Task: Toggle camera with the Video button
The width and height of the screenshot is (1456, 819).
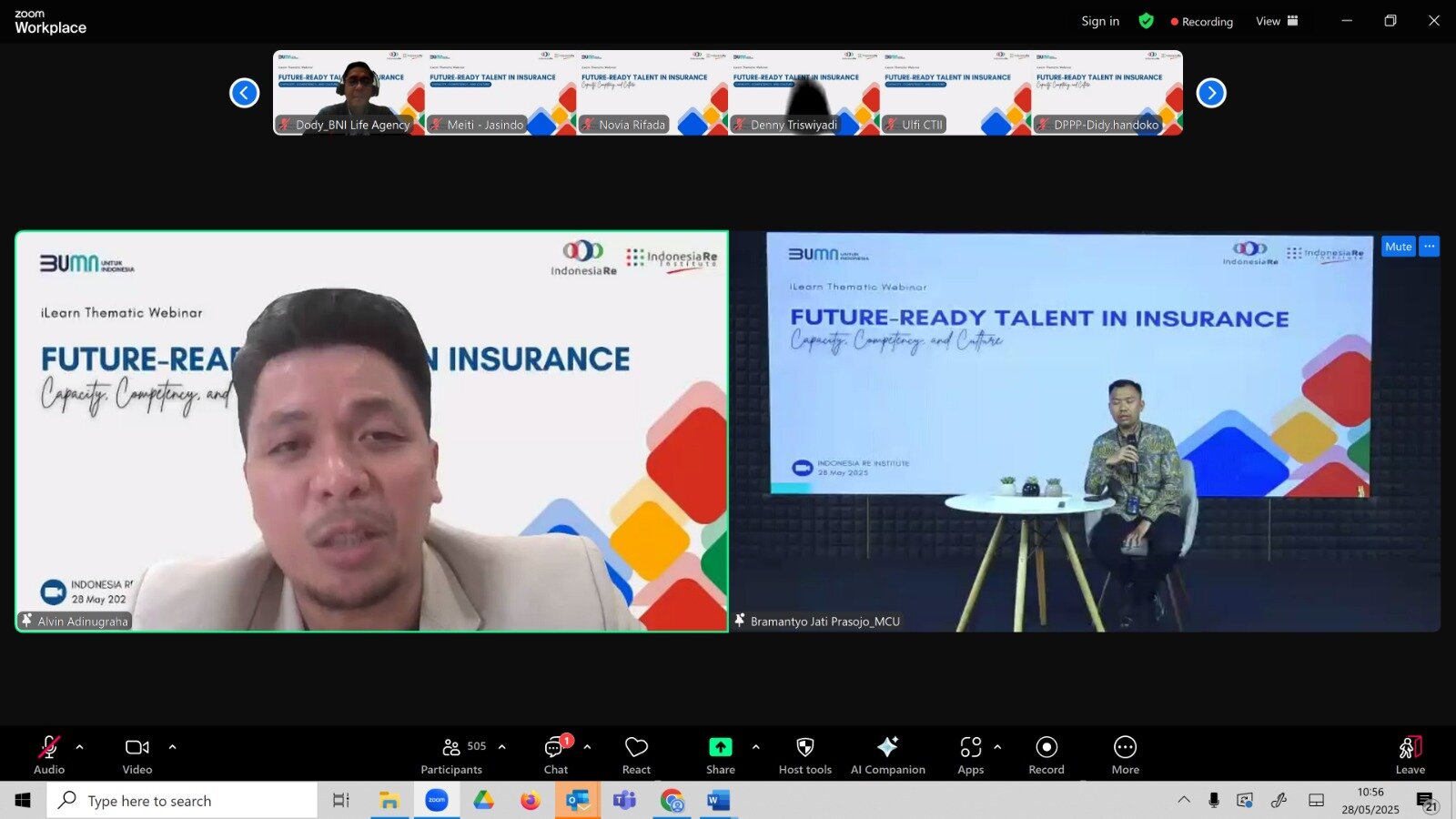Action: pos(137,755)
